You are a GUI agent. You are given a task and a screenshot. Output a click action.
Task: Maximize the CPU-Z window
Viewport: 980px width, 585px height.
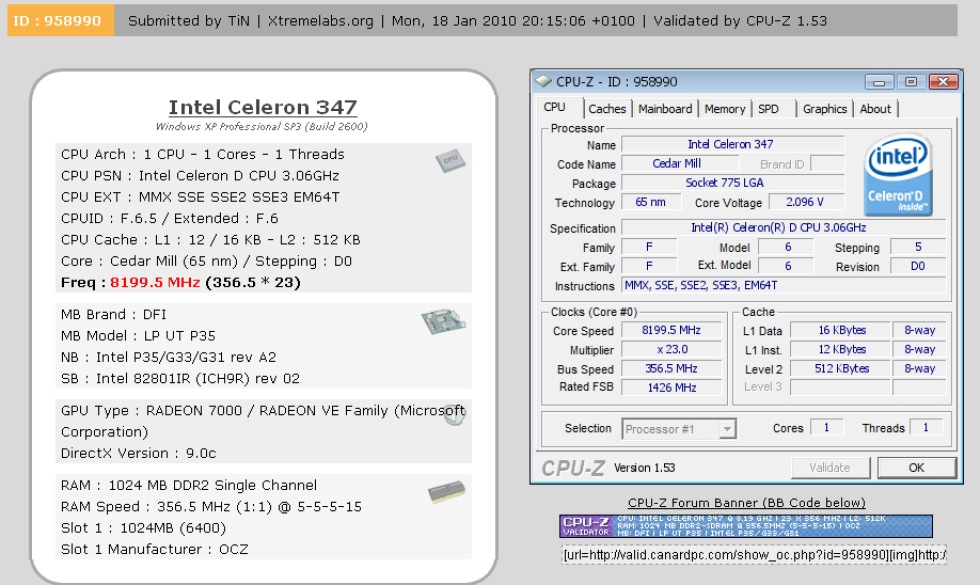[x=911, y=82]
